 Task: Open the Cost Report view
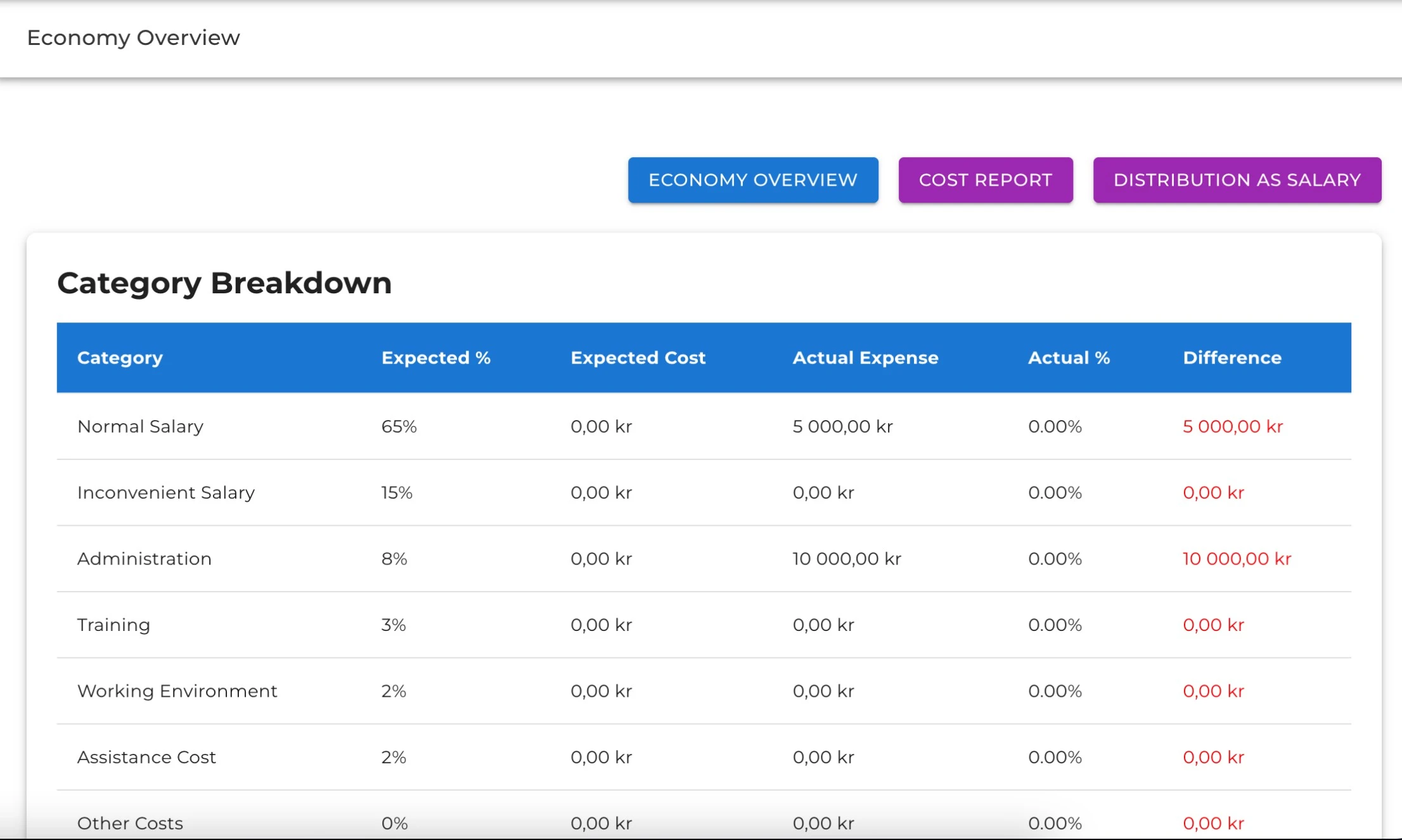tap(986, 180)
